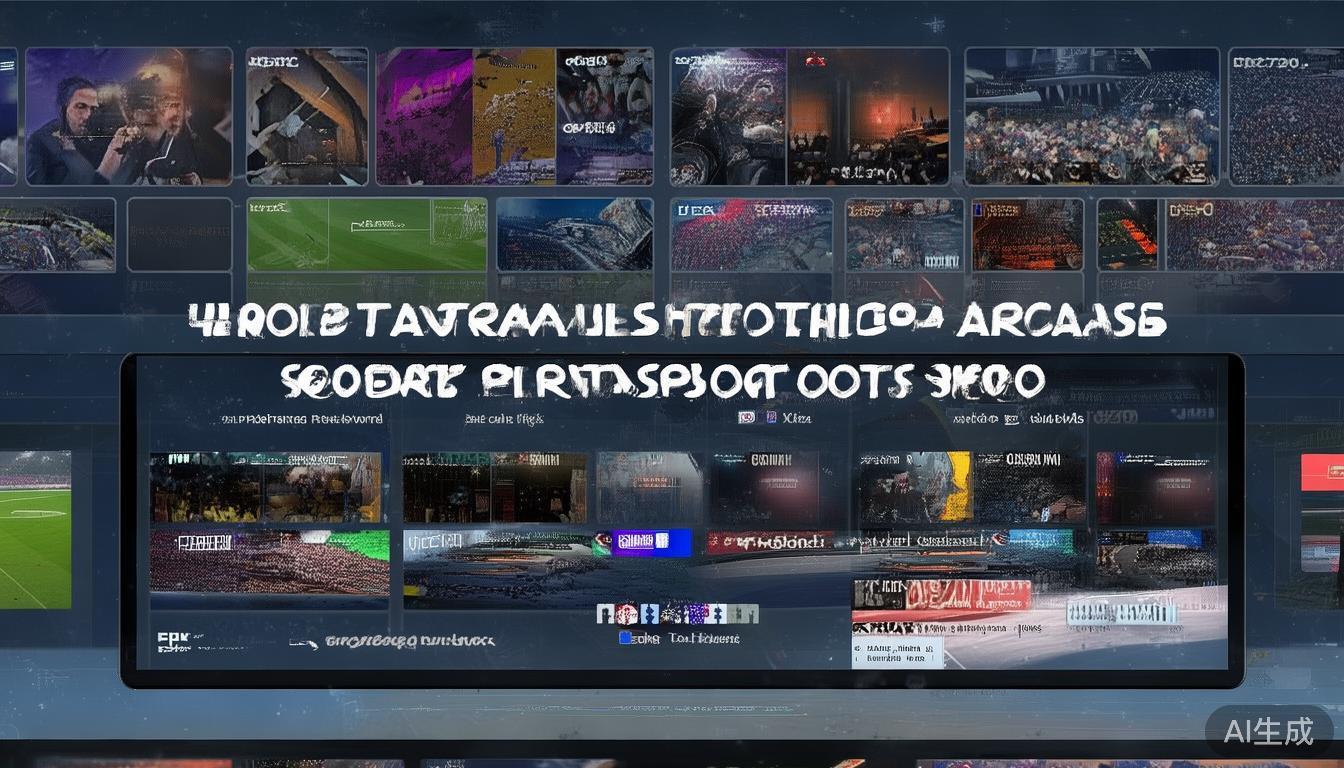Open the thumbnail with orange glowing fire scene
The width and height of the screenshot is (1344, 768).
coord(867,117)
